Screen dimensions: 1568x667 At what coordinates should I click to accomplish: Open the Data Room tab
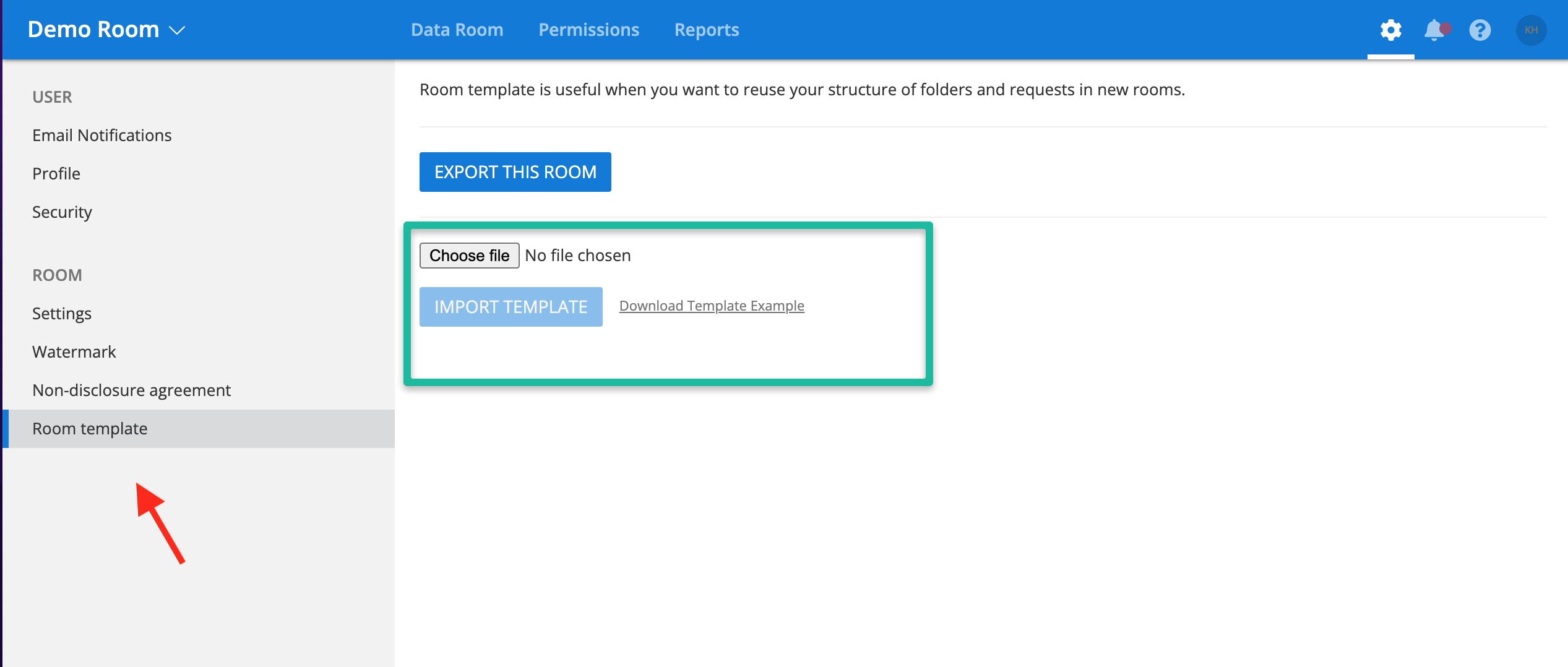coord(457,29)
